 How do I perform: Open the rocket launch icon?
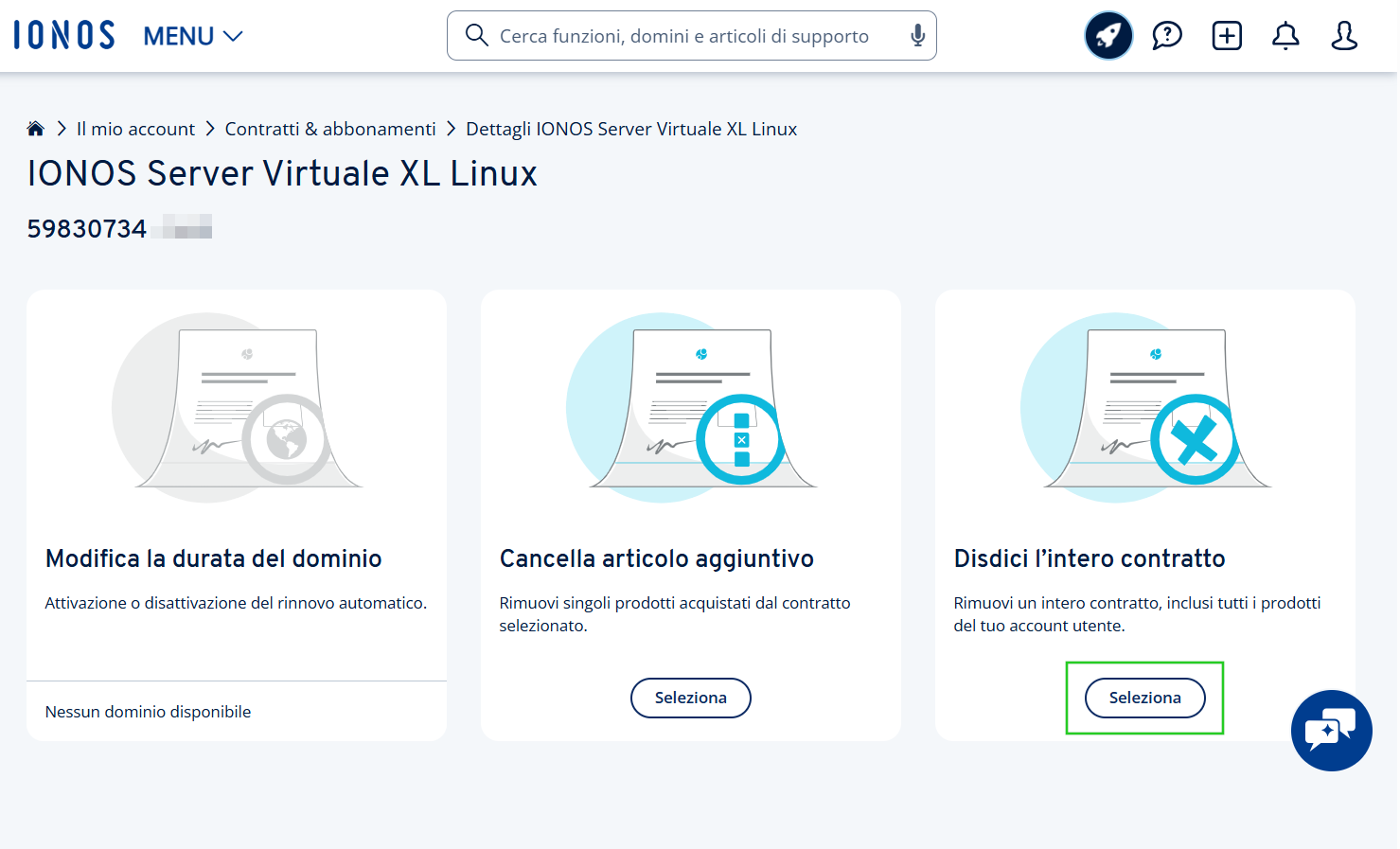tap(1108, 36)
